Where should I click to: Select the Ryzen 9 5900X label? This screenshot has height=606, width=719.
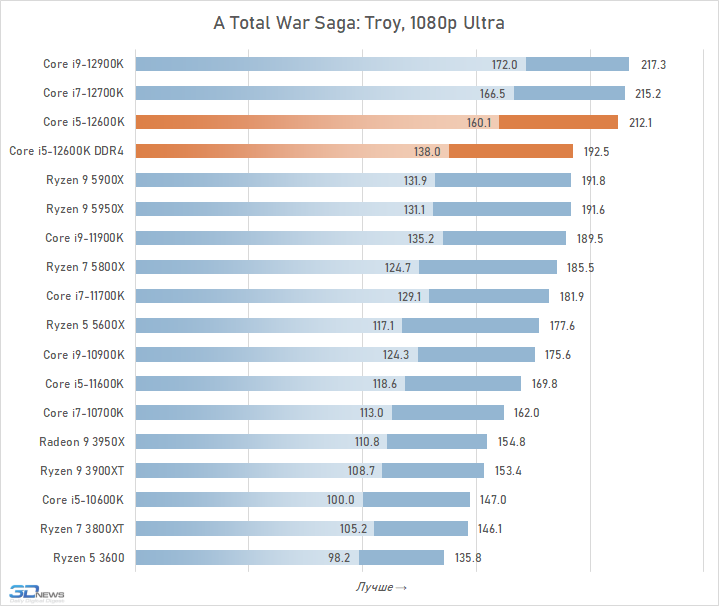pos(85,180)
